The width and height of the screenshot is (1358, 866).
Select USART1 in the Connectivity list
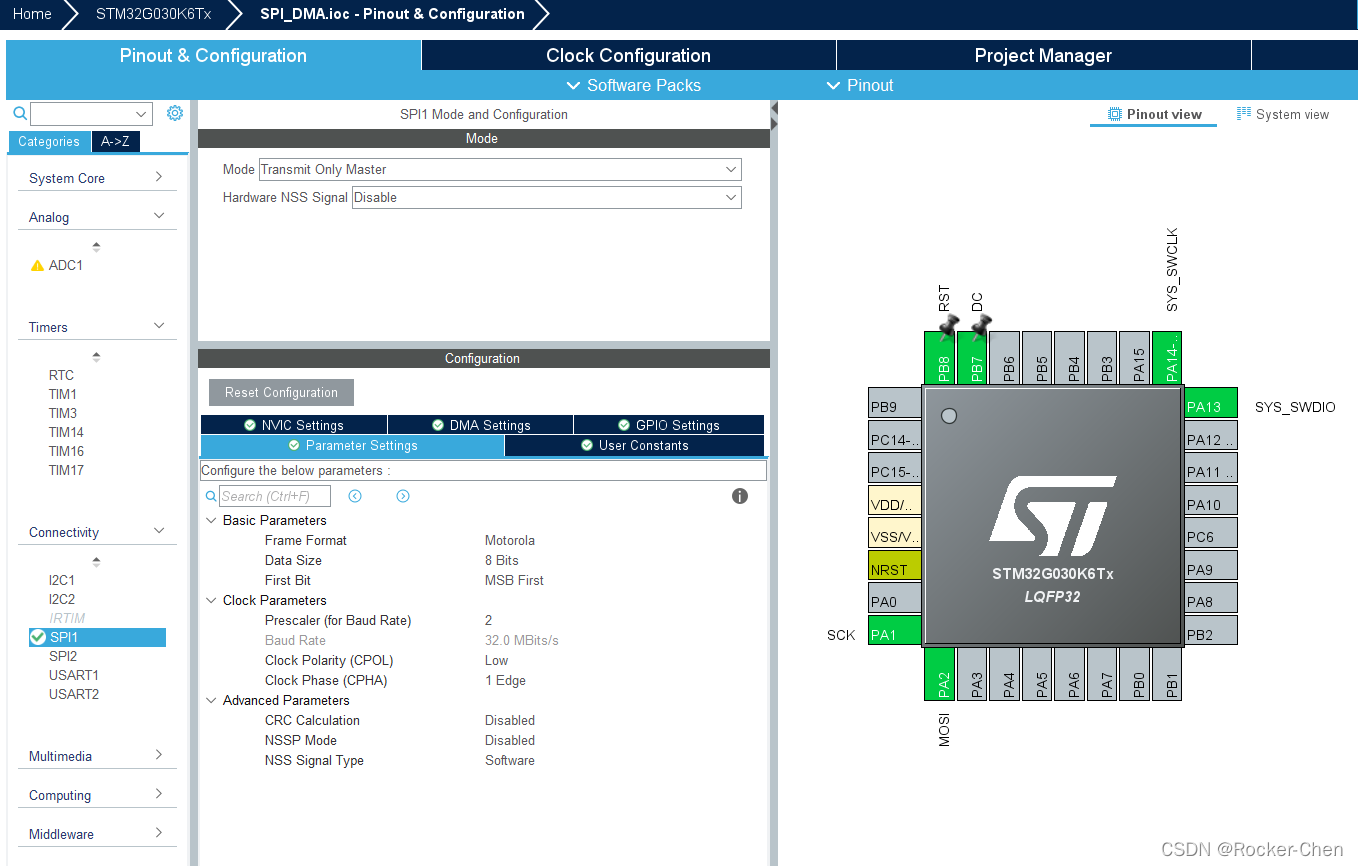click(x=74, y=675)
